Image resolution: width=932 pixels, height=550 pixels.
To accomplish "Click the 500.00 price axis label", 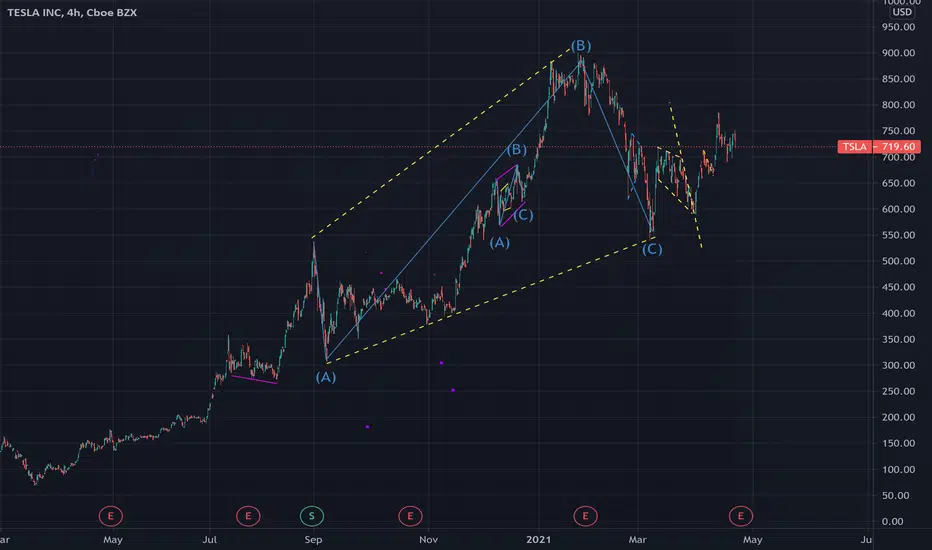I will pyautogui.click(x=898, y=261).
